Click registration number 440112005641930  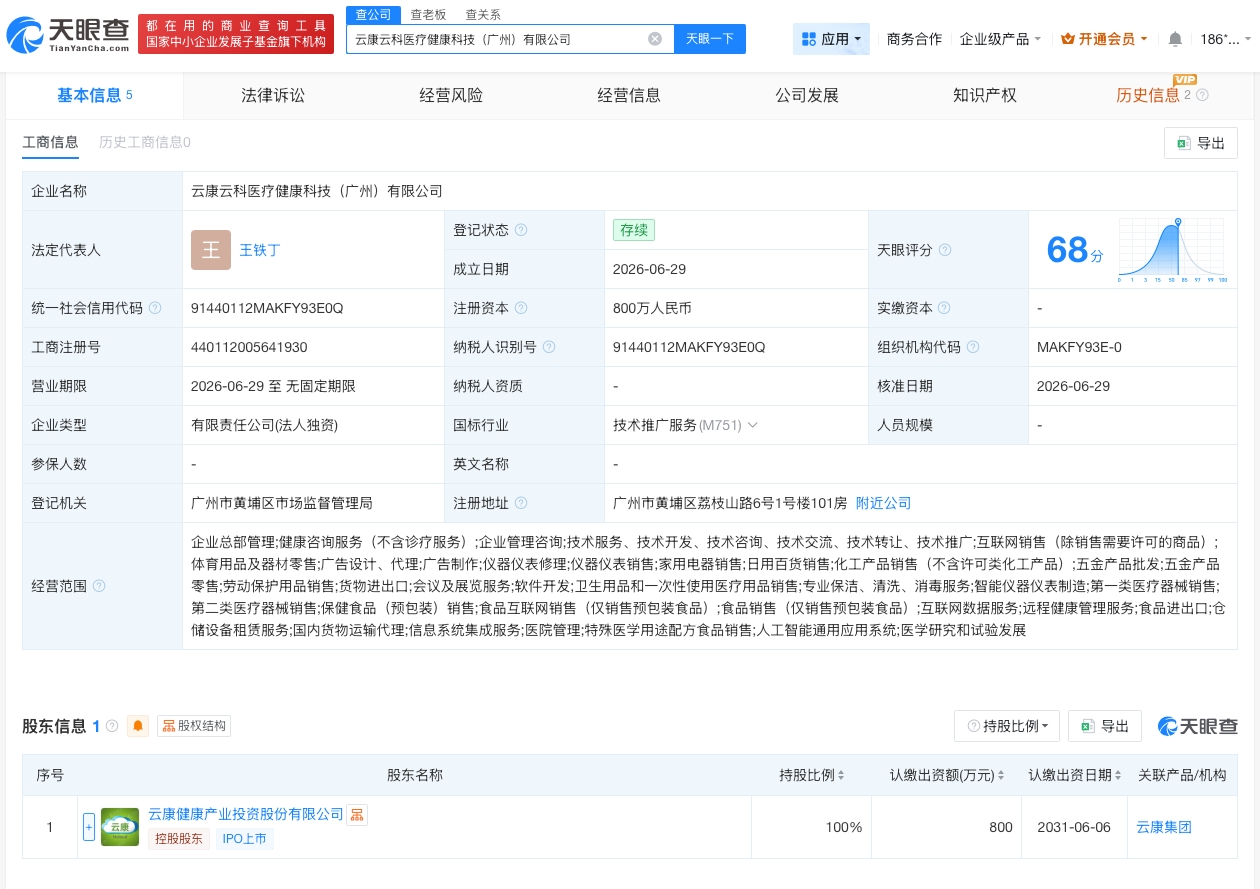tap(249, 347)
